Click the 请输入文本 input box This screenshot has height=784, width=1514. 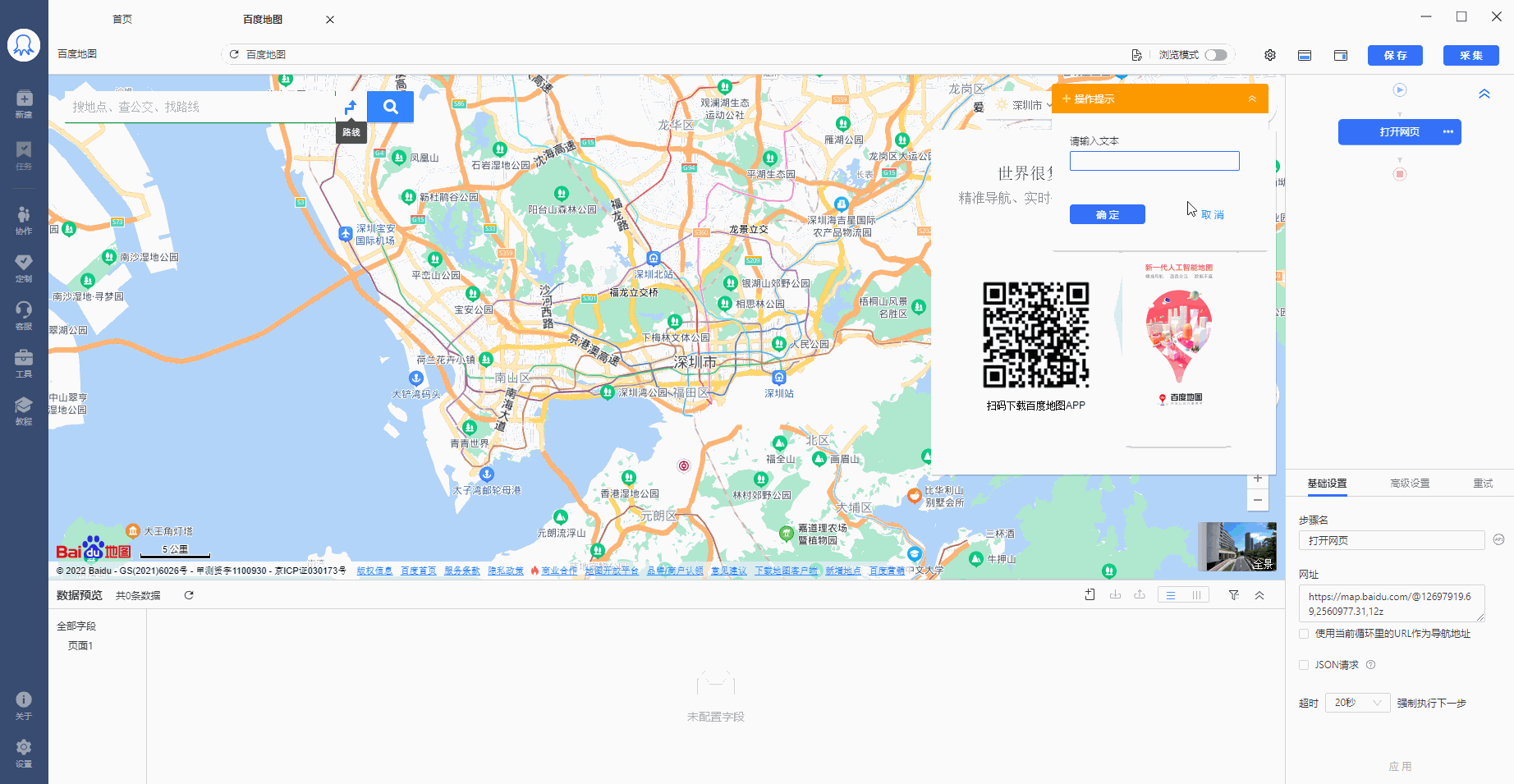[1154, 161]
